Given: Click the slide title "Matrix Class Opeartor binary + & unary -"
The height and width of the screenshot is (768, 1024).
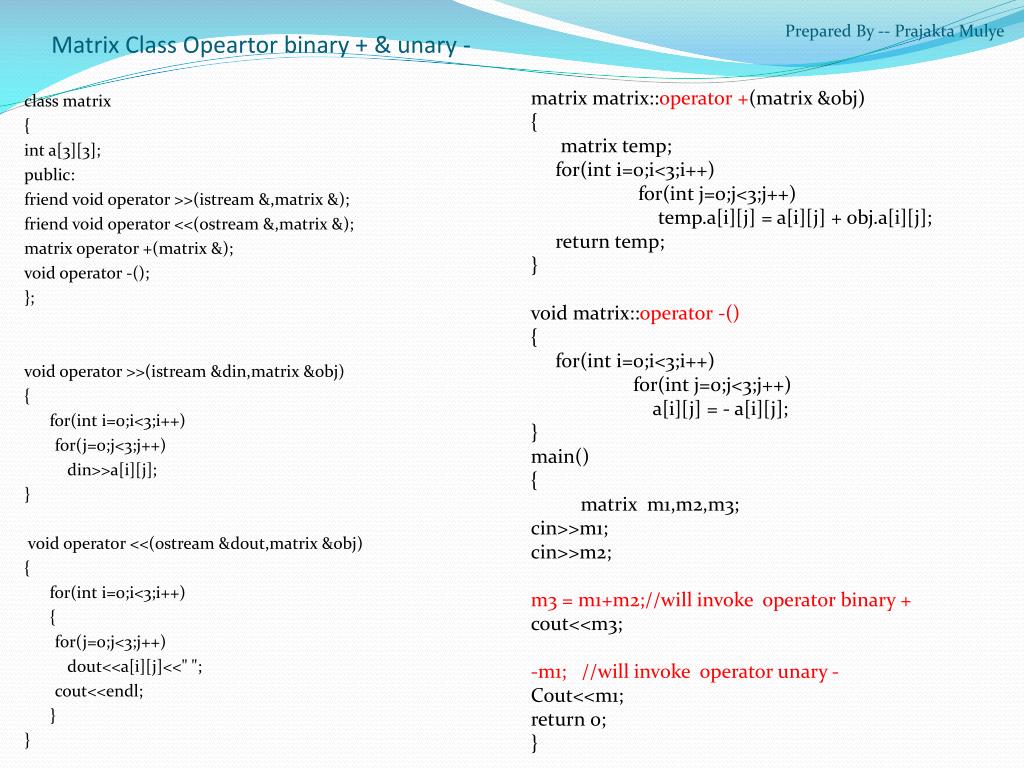Looking at the screenshot, I should click(261, 45).
